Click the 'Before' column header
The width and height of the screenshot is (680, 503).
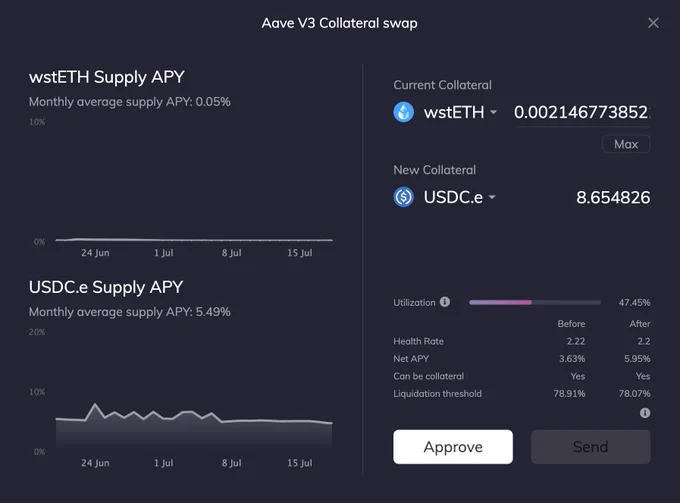(571, 324)
